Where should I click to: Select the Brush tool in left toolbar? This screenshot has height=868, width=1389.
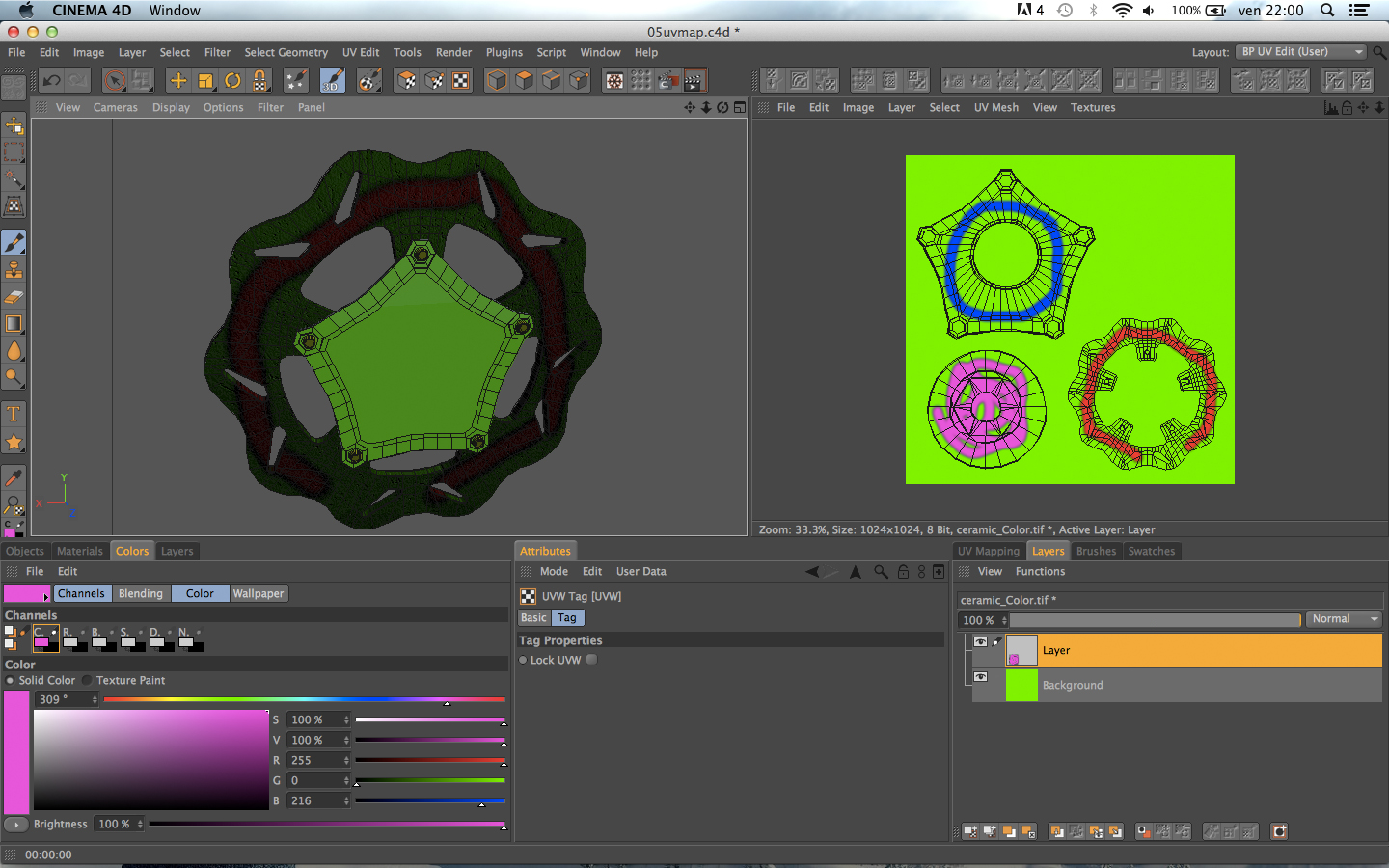pyautogui.click(x=14, y=243)
